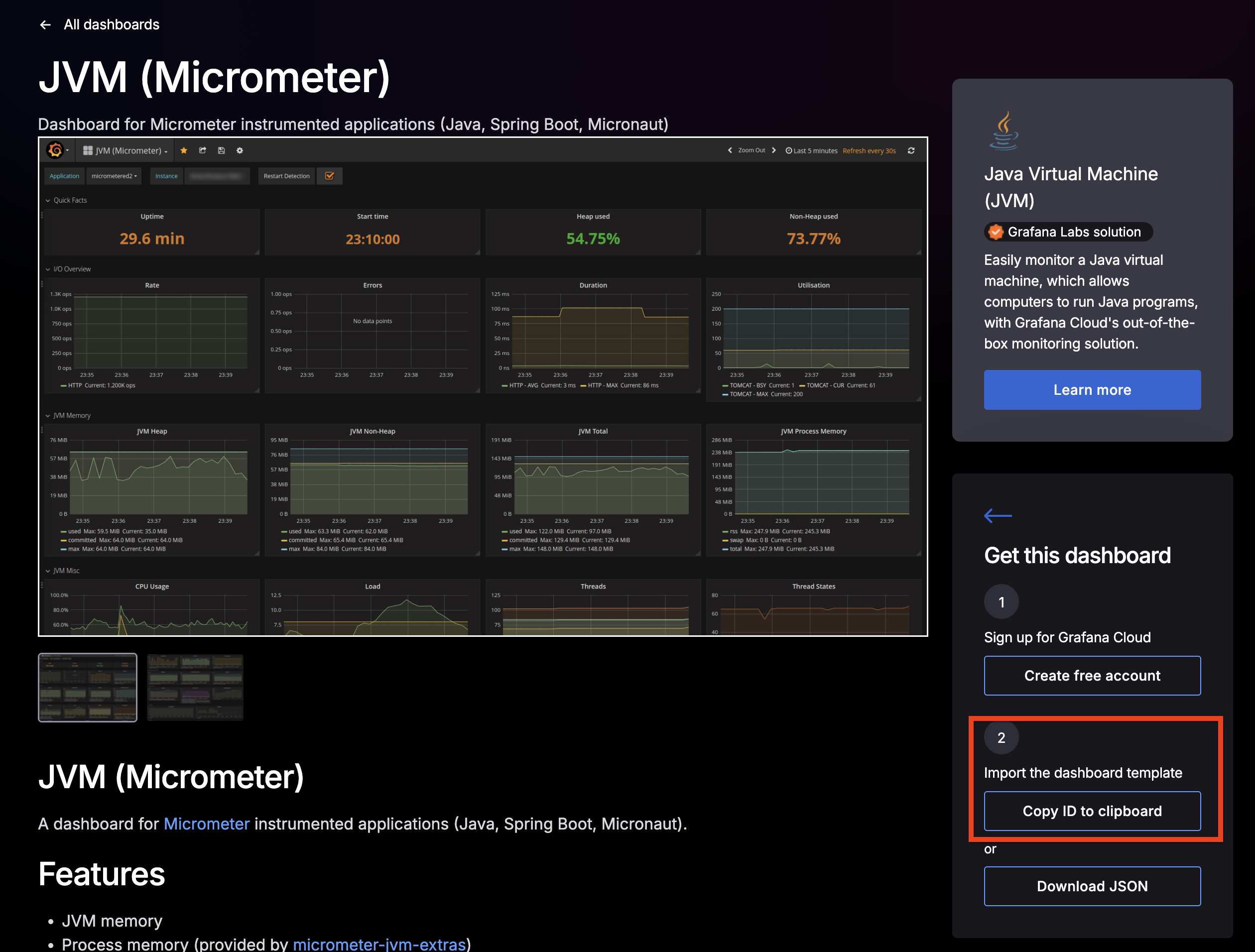This screenshot has height=952, width=1255.
Task: Click the share dashboard icon
Action: pyautogui.click(x=203, y=150)
